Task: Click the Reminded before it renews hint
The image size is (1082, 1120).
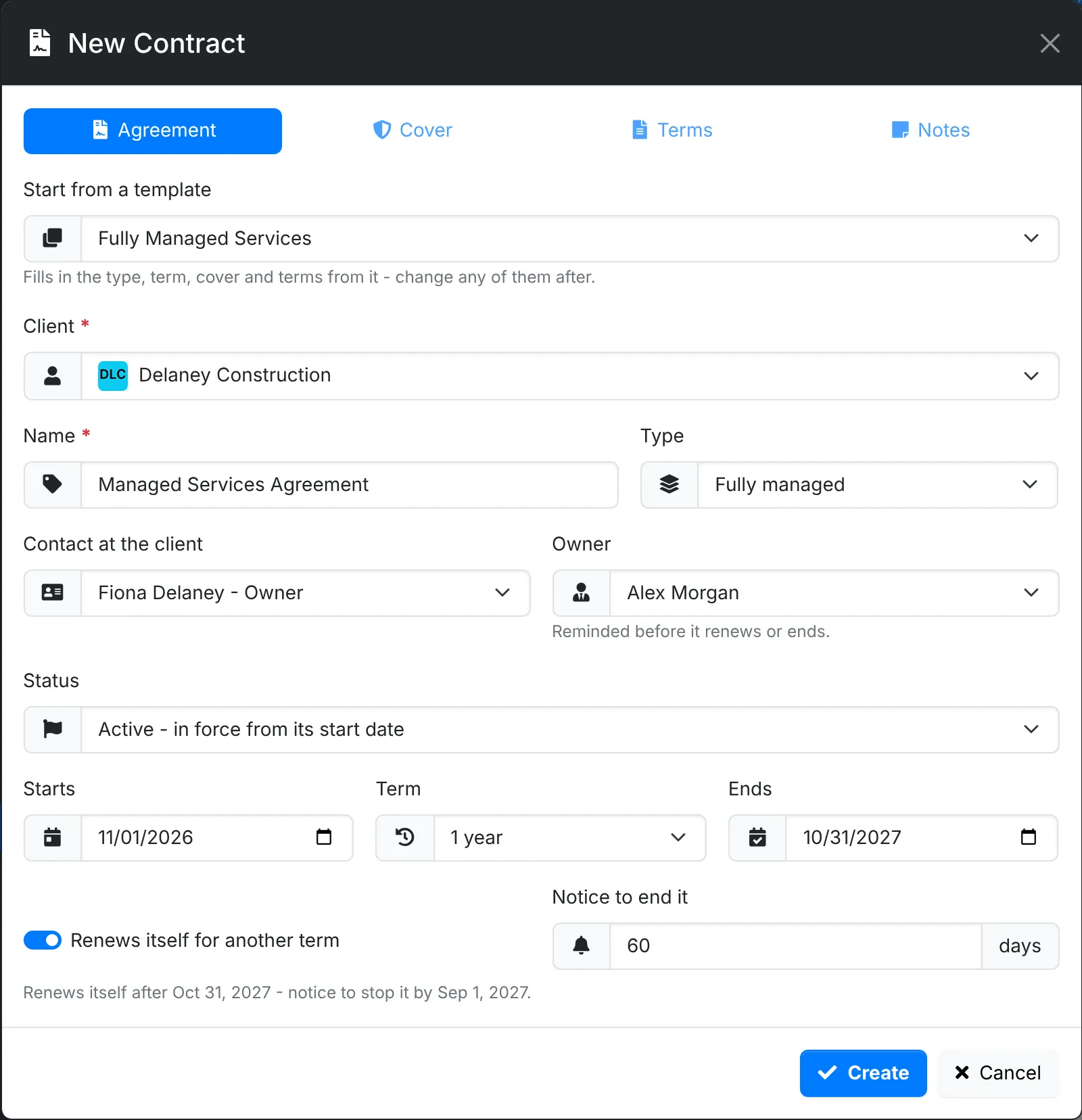Action: pyautogui.click(x=691, y=631)
